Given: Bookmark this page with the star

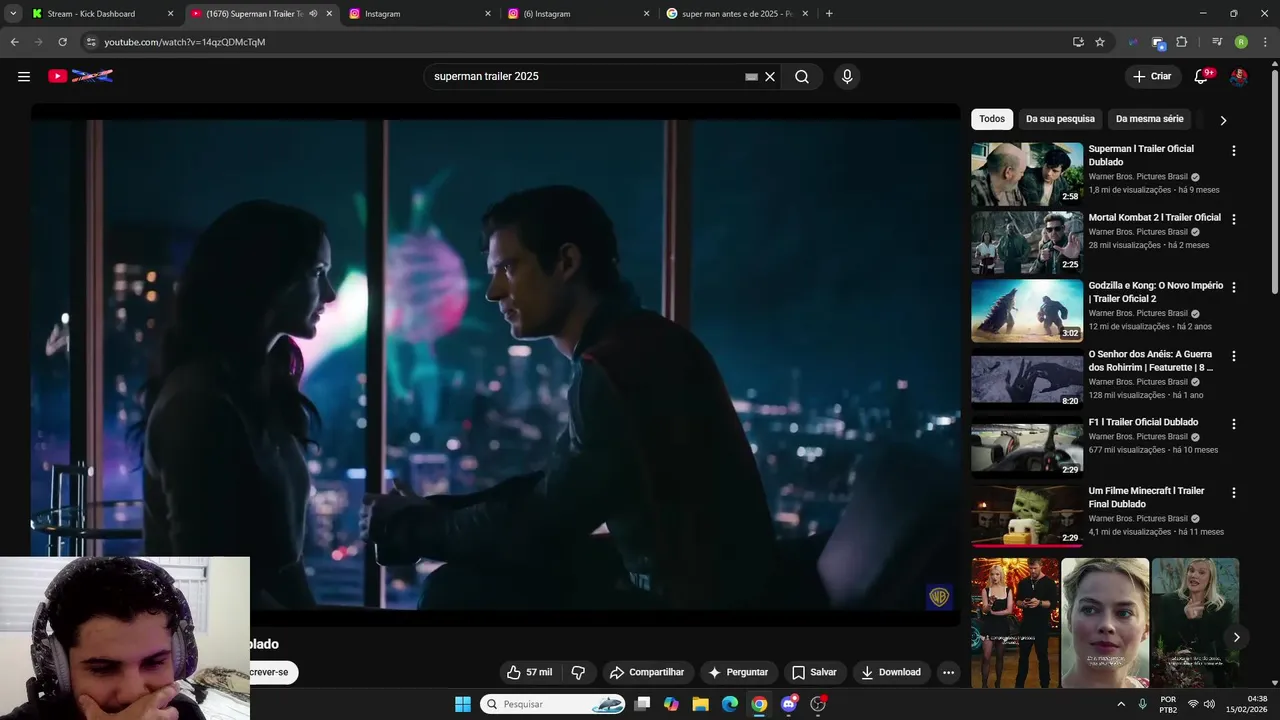Looking at the screenshot, I should coord(1100,42).
